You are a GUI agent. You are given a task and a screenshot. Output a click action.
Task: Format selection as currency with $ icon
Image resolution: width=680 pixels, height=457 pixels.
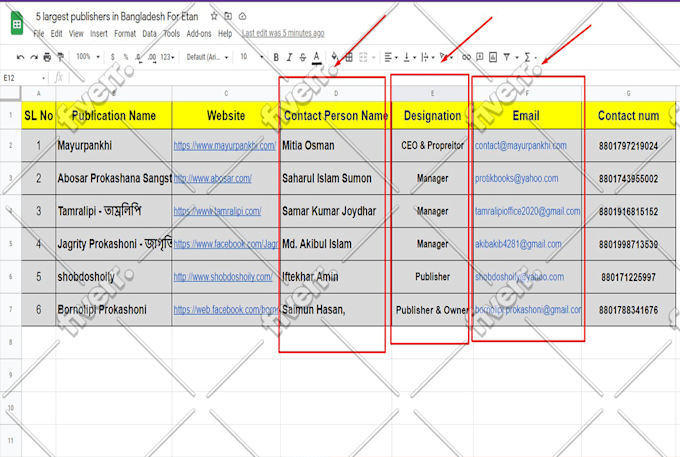point(113,57)
